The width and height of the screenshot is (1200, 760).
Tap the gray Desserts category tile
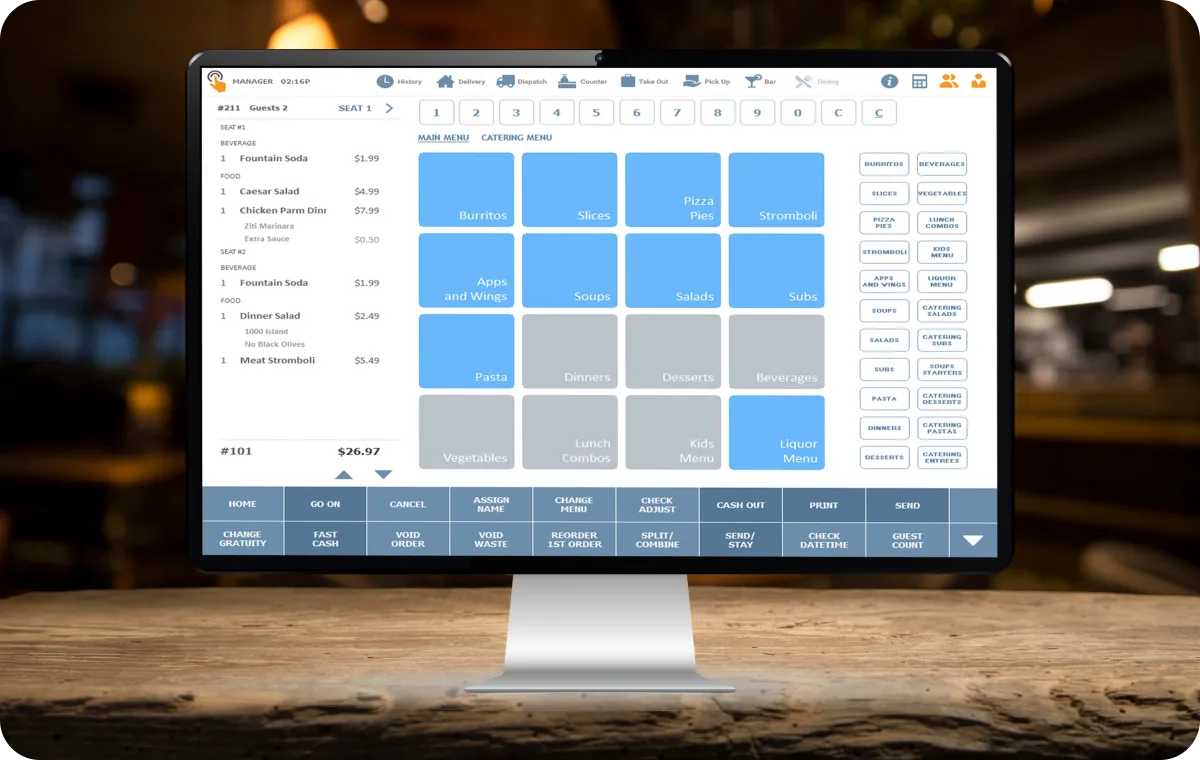pos(673,351)
